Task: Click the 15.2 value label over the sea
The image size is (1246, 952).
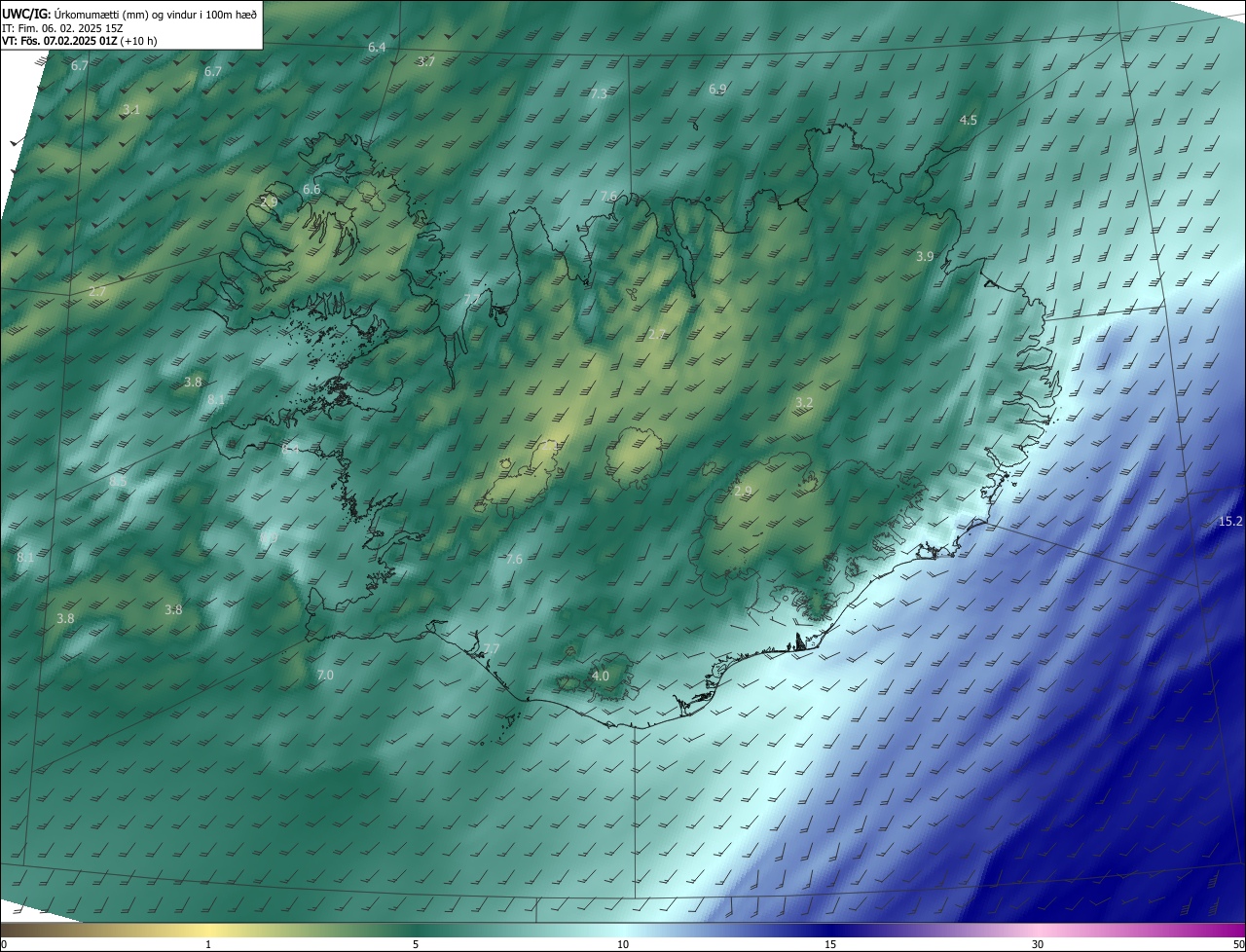Action: [1230, 523]
